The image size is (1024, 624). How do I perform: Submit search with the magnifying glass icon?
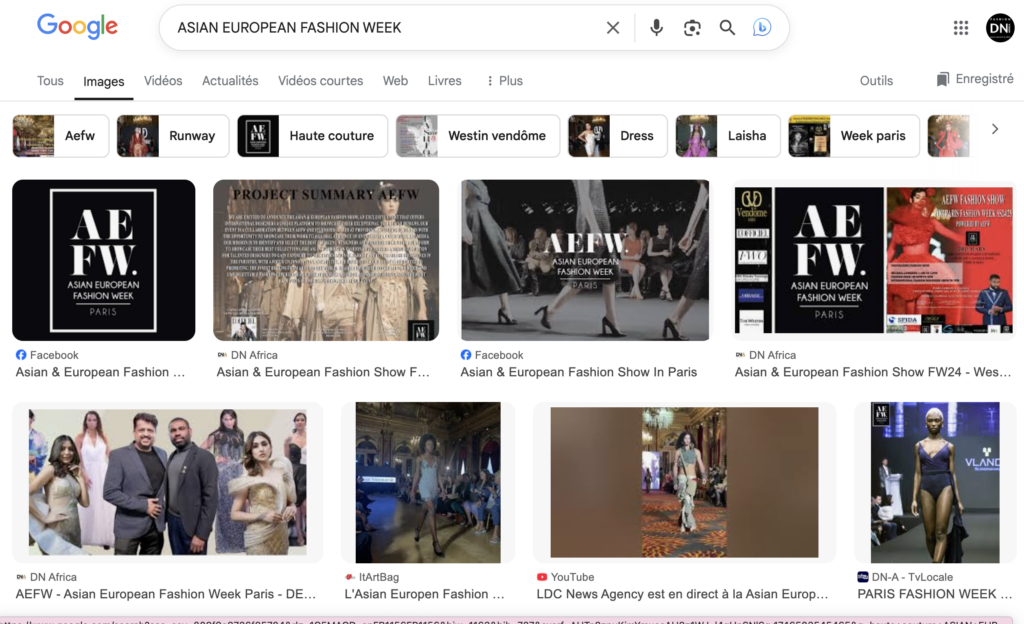727,27
